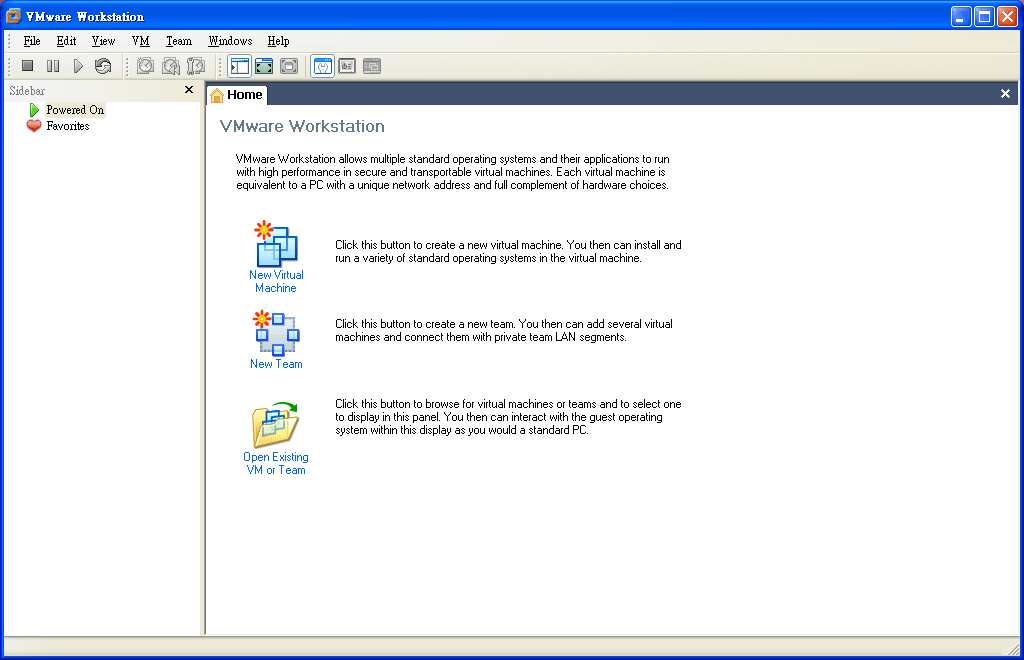Click the Full Screen toolbar icon

coord(264,66)
